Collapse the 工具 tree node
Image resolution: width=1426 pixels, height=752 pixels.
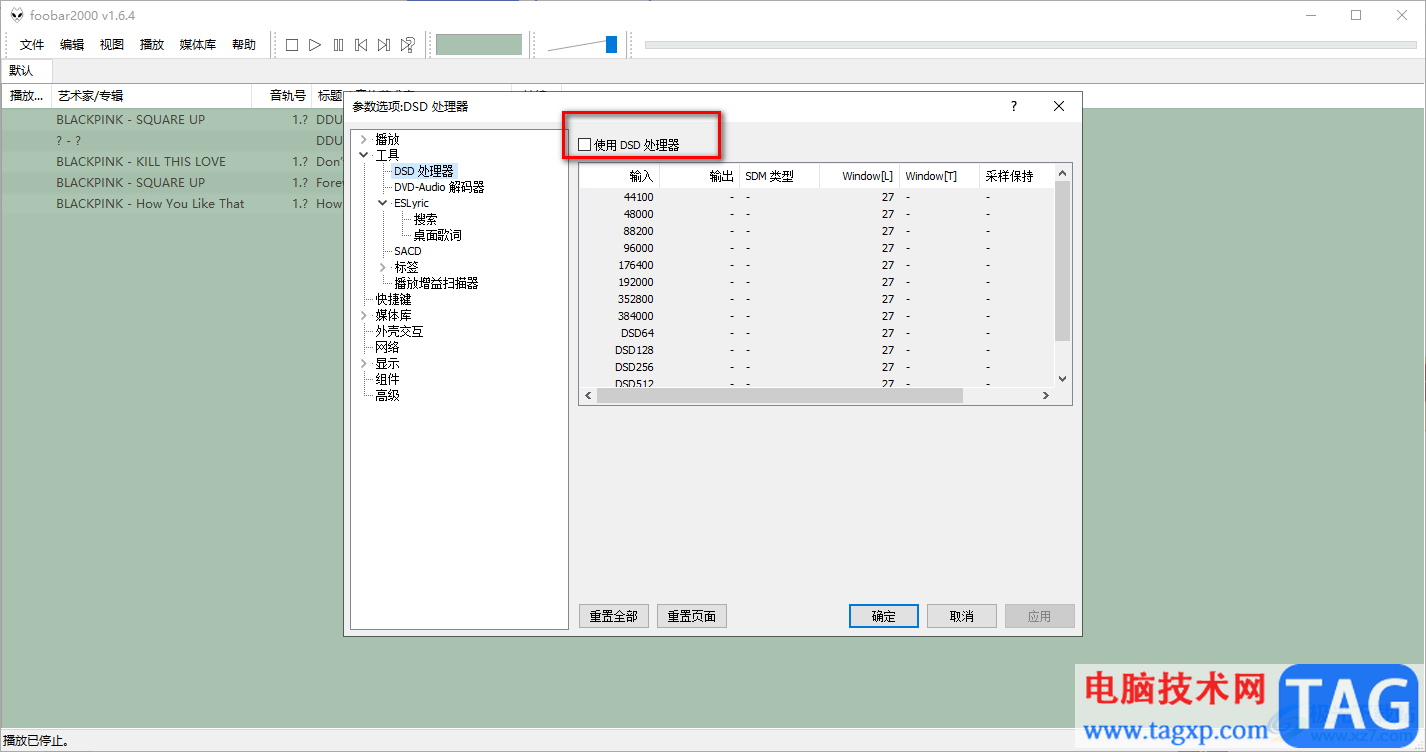coord(364,155)
